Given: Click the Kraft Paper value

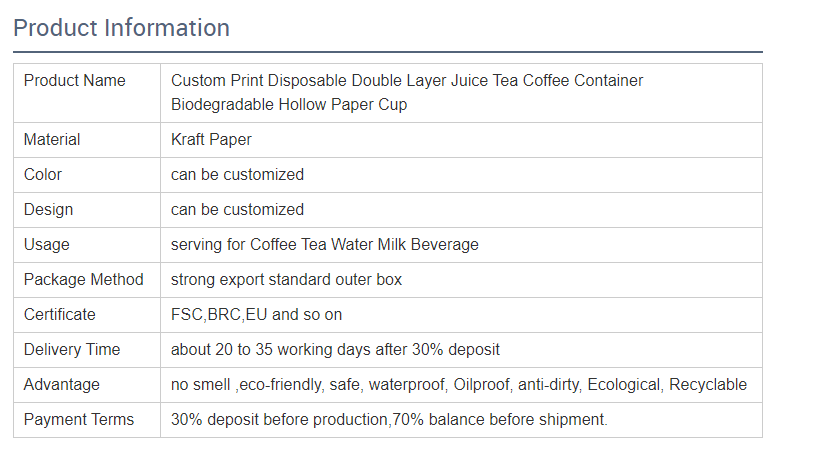Looking at the screenshot, I should pos(211,140).
